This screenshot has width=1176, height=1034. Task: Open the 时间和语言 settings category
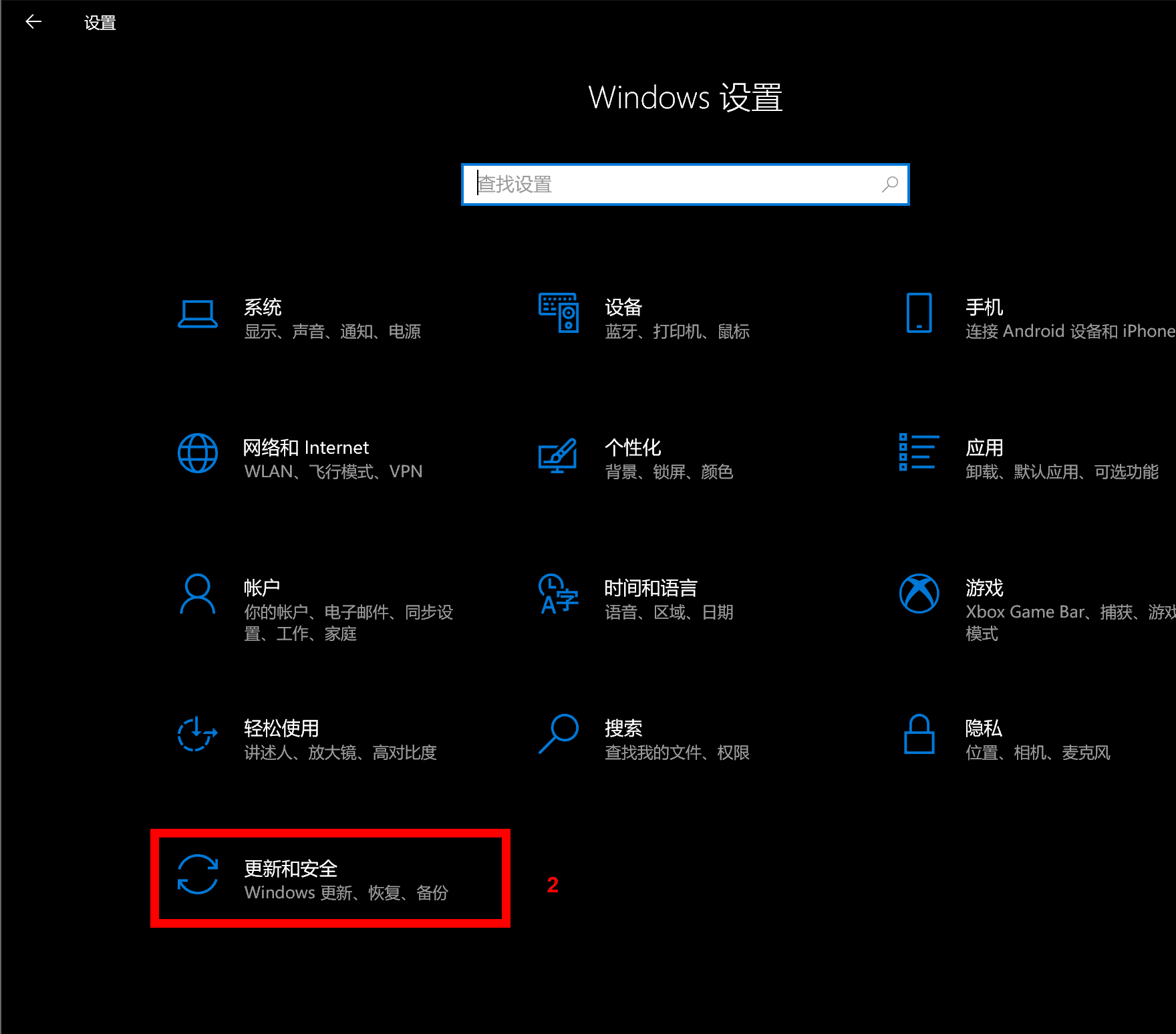(x=651, y=588)
